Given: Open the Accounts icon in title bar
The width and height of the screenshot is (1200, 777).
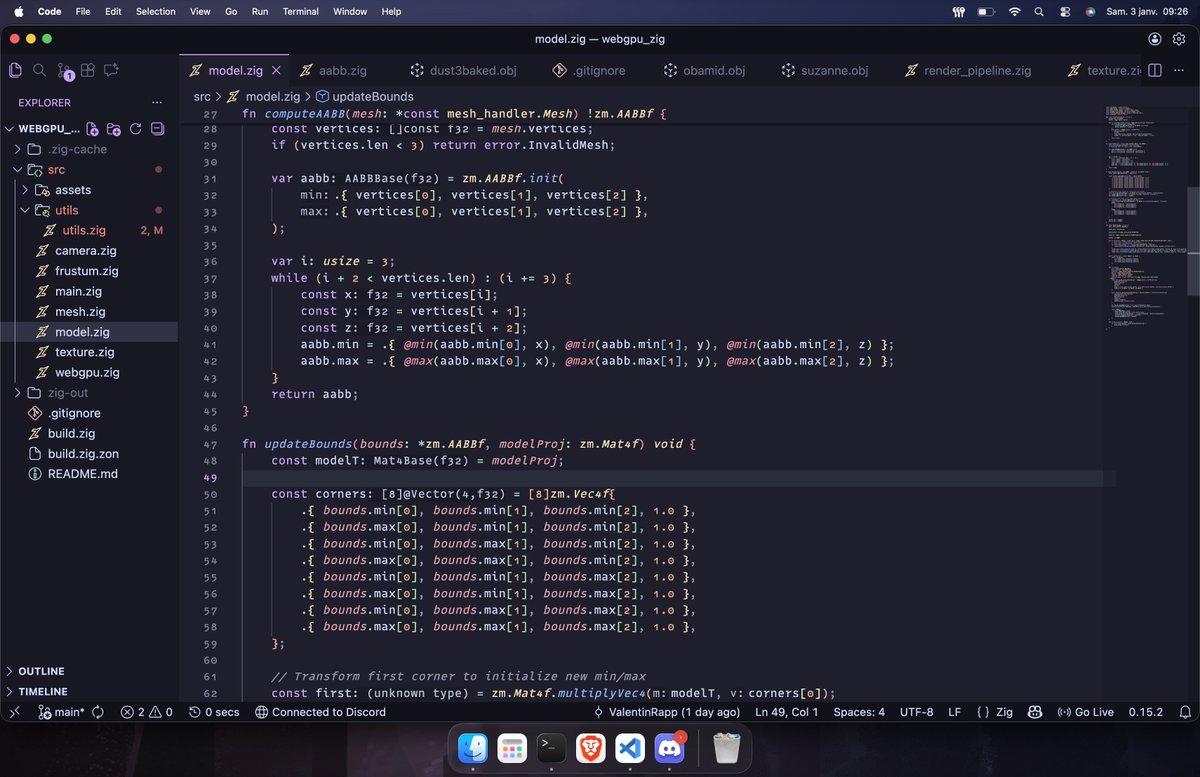Looking at the screenshot, I should click(x=1155, y=39).
